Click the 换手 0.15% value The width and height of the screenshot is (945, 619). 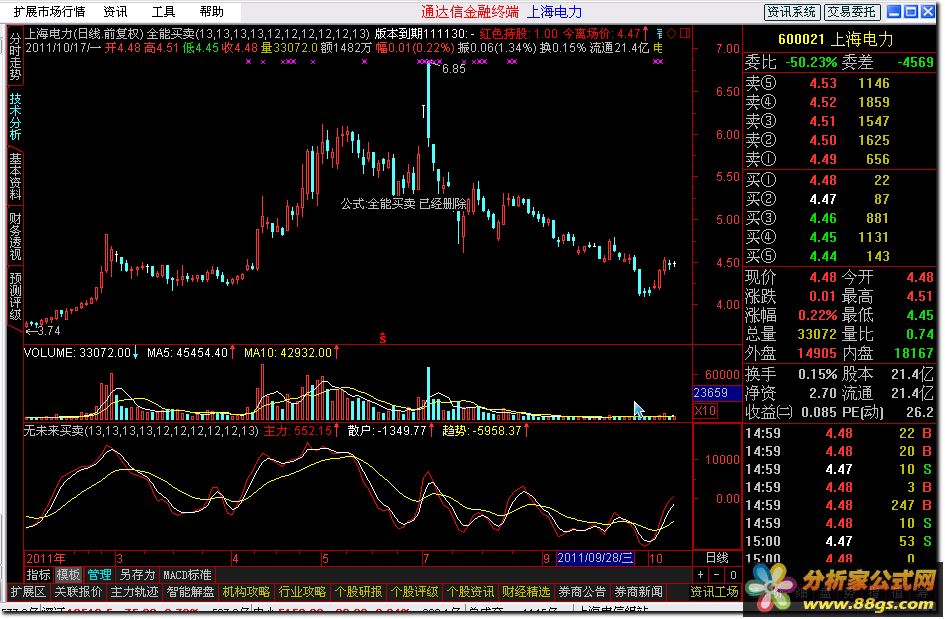818,374
